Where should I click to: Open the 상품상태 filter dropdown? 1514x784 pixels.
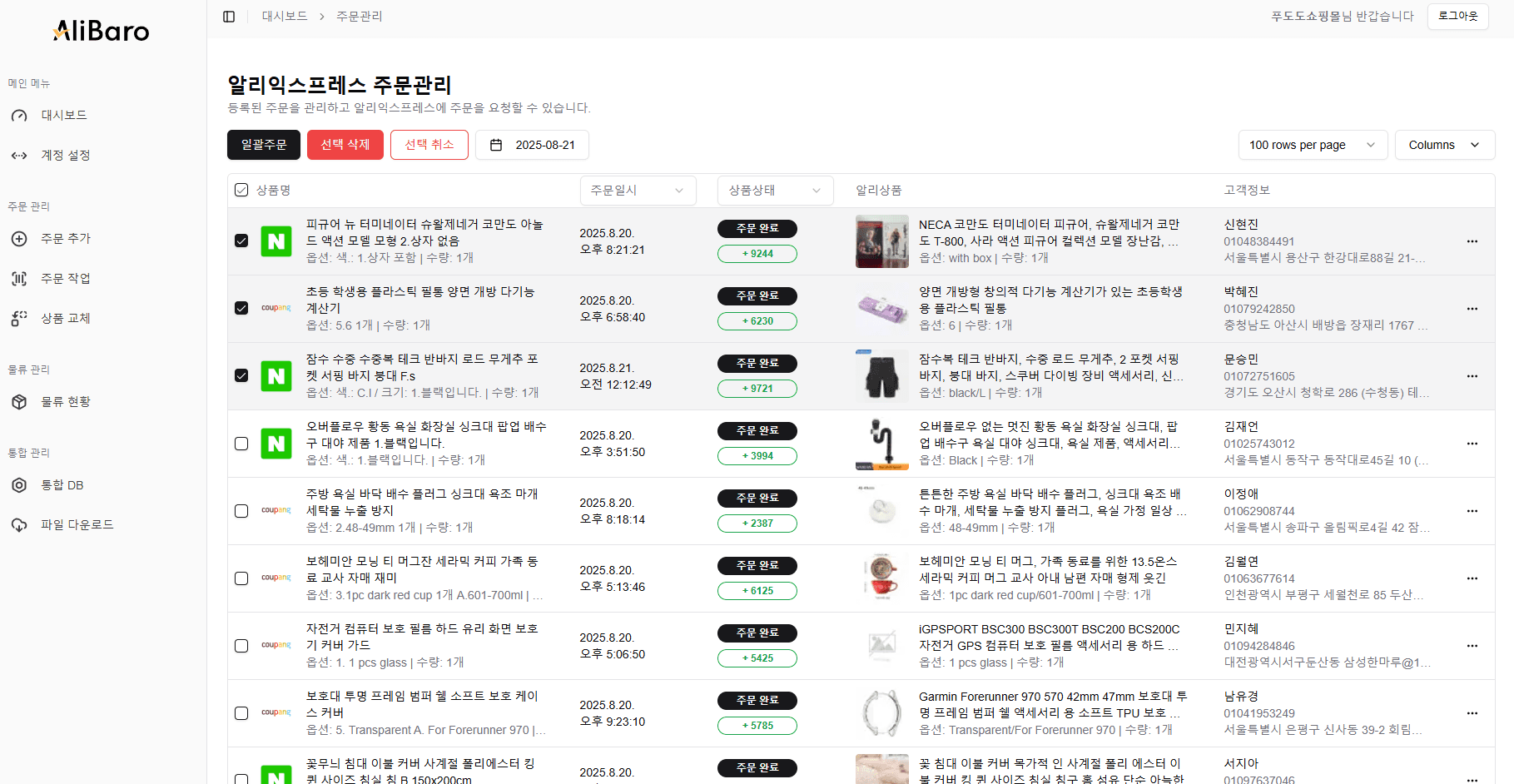tap(775, 191)
